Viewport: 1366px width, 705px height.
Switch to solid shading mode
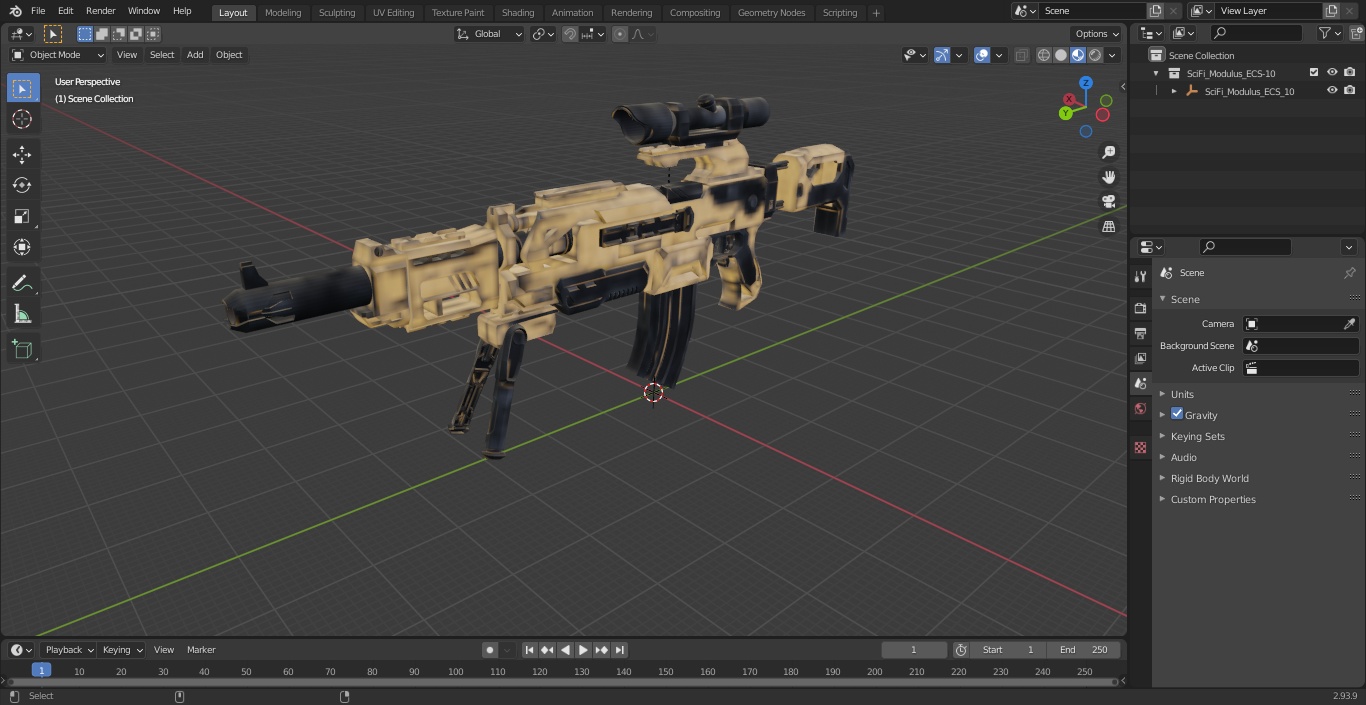tap(1061, 55)
